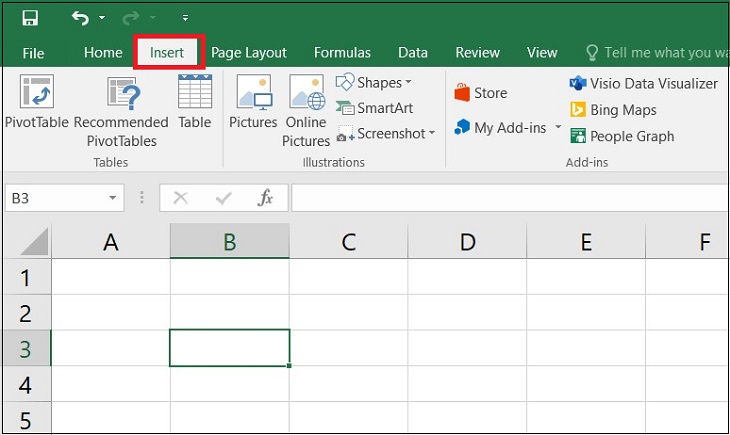Click the Select All corner triangle

tap(35, 241)
